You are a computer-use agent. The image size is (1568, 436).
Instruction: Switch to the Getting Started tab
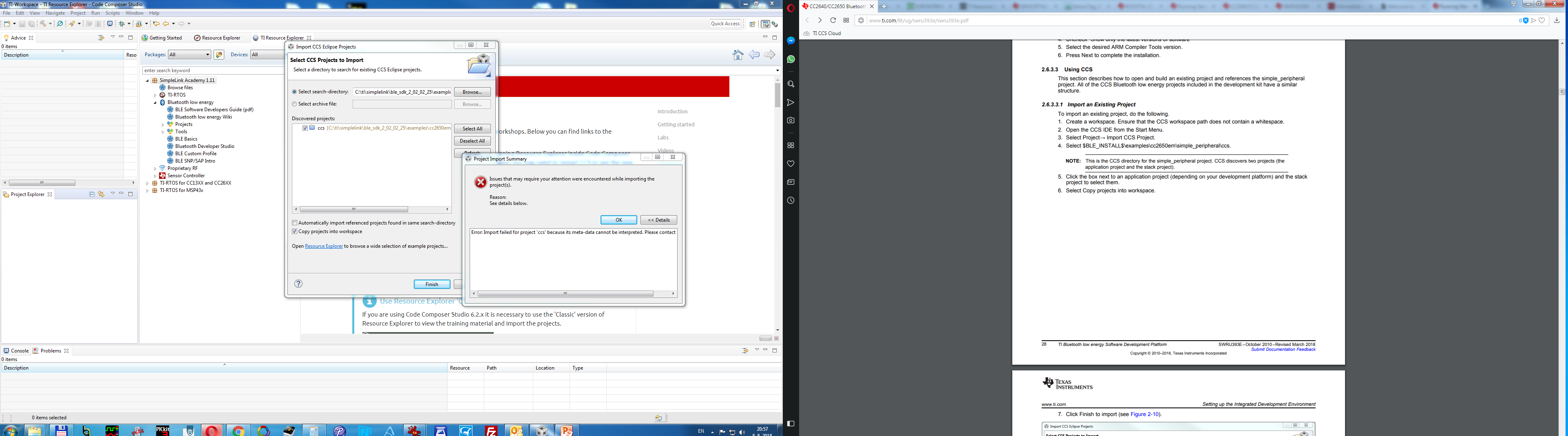tap(162, 38)
